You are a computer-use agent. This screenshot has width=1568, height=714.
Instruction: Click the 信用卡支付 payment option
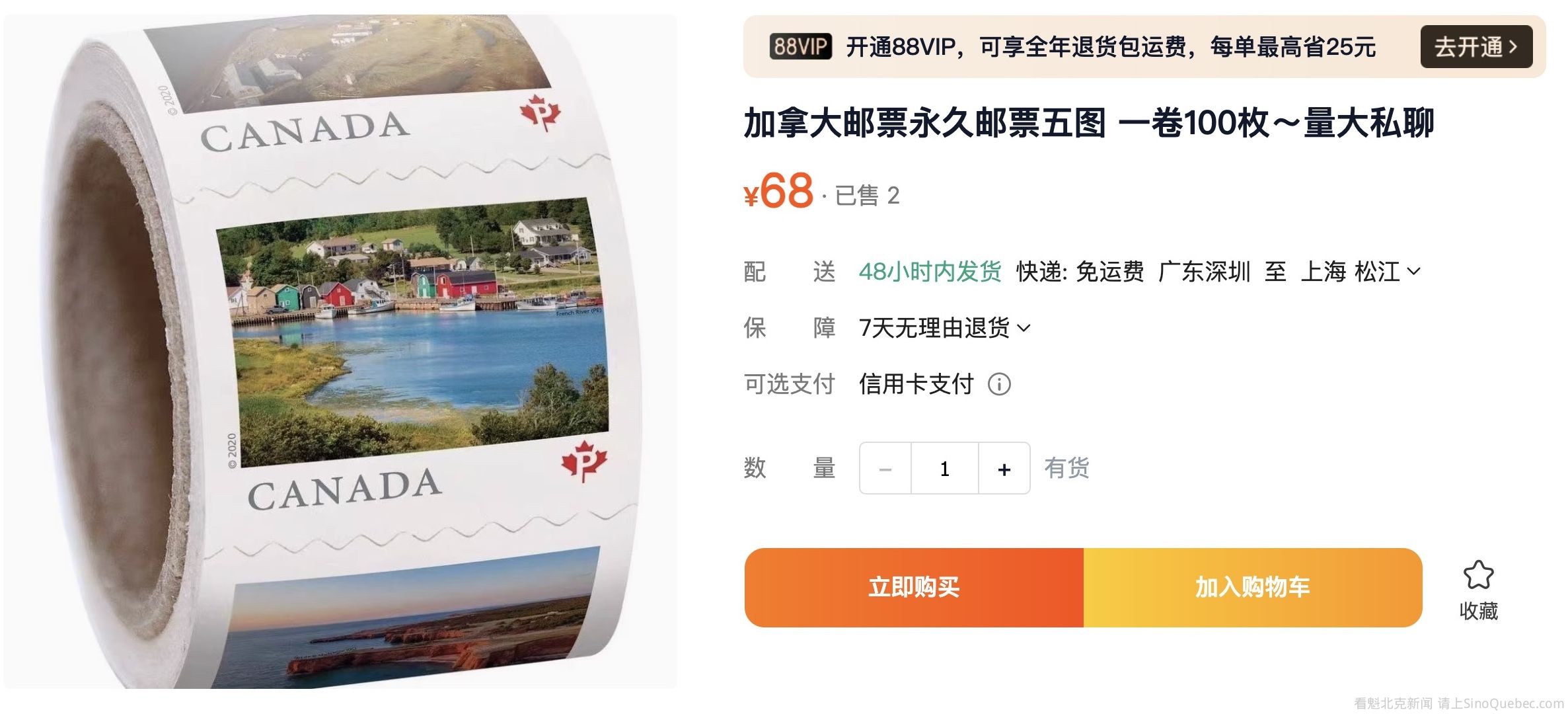pos(916,384)
